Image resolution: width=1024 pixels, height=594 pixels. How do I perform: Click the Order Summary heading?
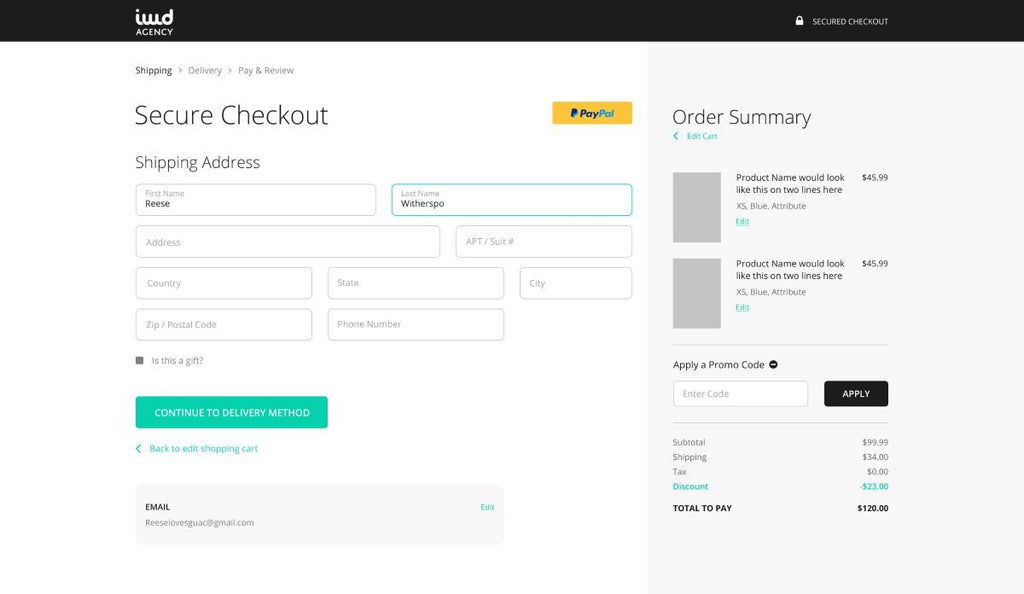click(741, 117)
